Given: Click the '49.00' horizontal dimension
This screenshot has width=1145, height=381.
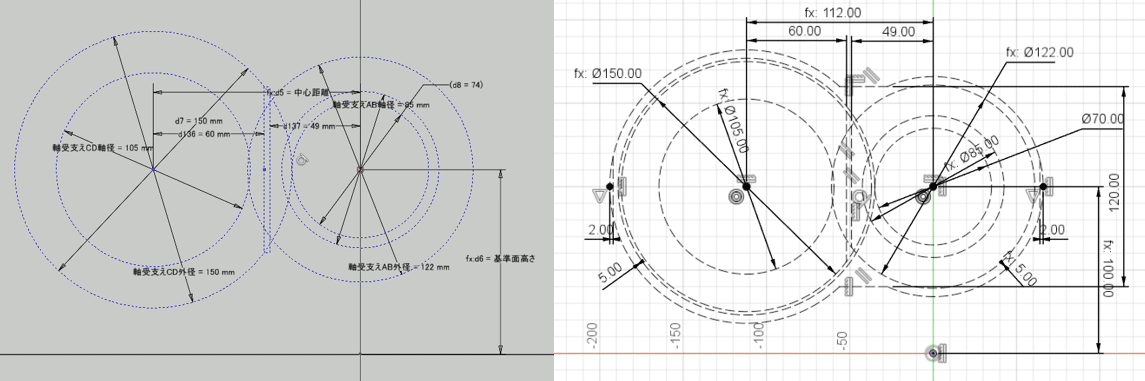Looking at the screenshot, I should coord(898,31).
